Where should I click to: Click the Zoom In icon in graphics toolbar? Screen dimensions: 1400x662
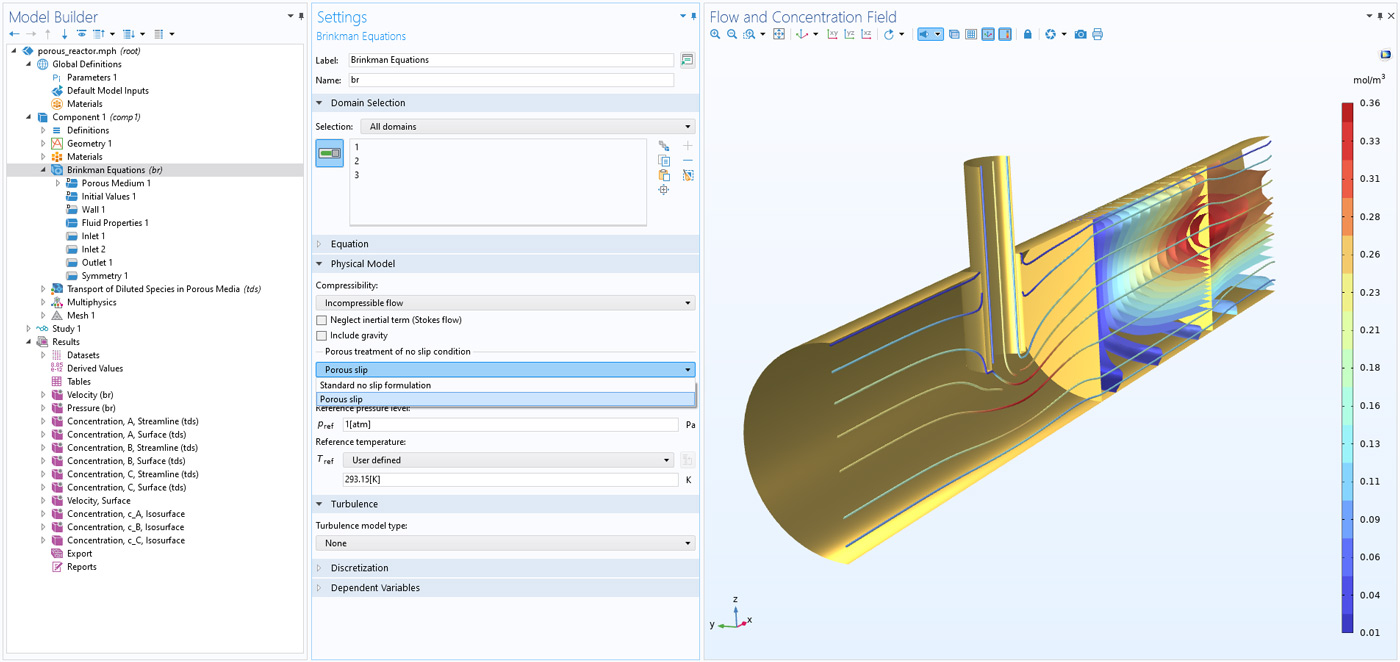715,34
